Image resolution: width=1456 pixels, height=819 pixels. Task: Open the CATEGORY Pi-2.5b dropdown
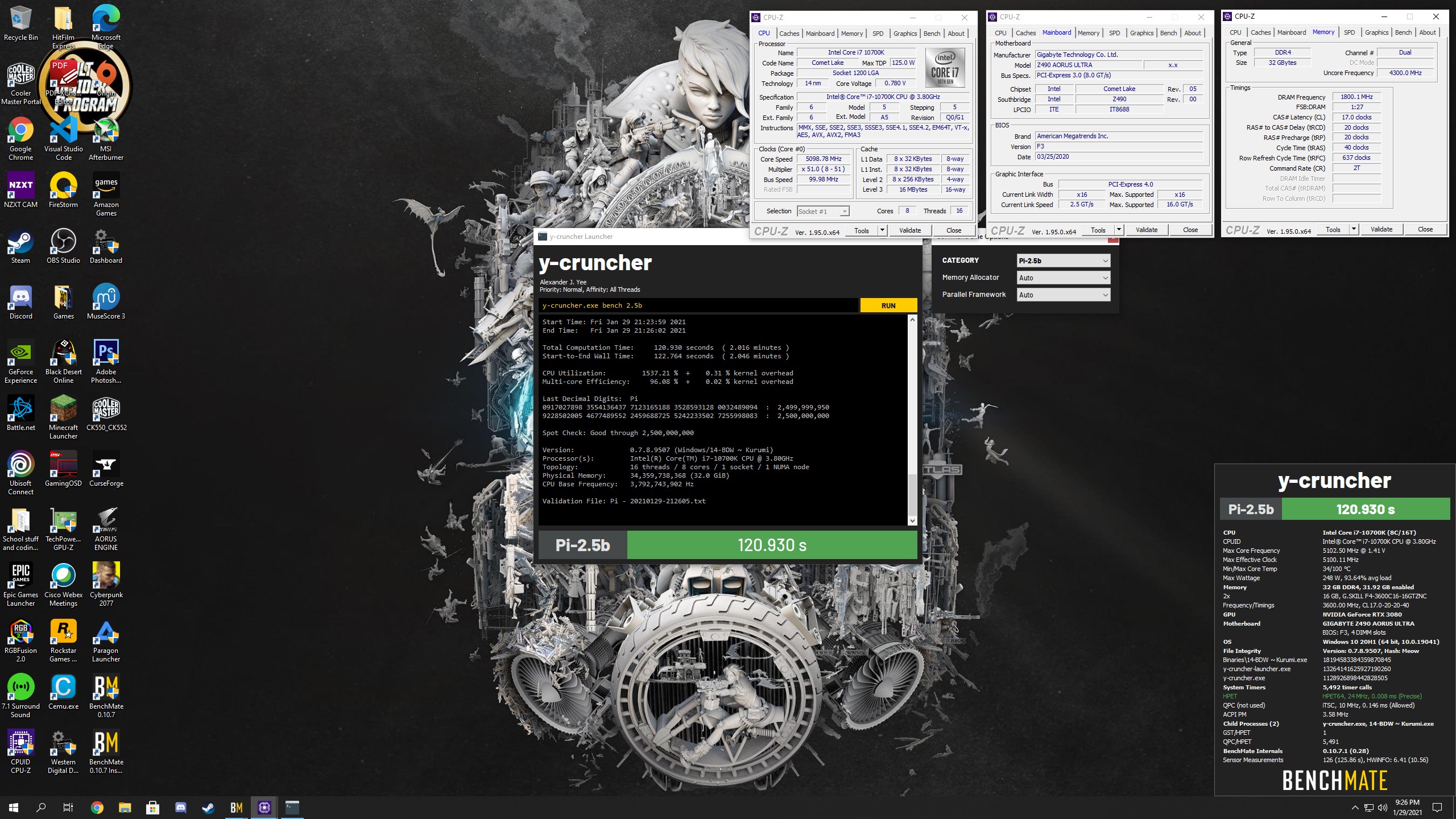tap(1063, 260)
